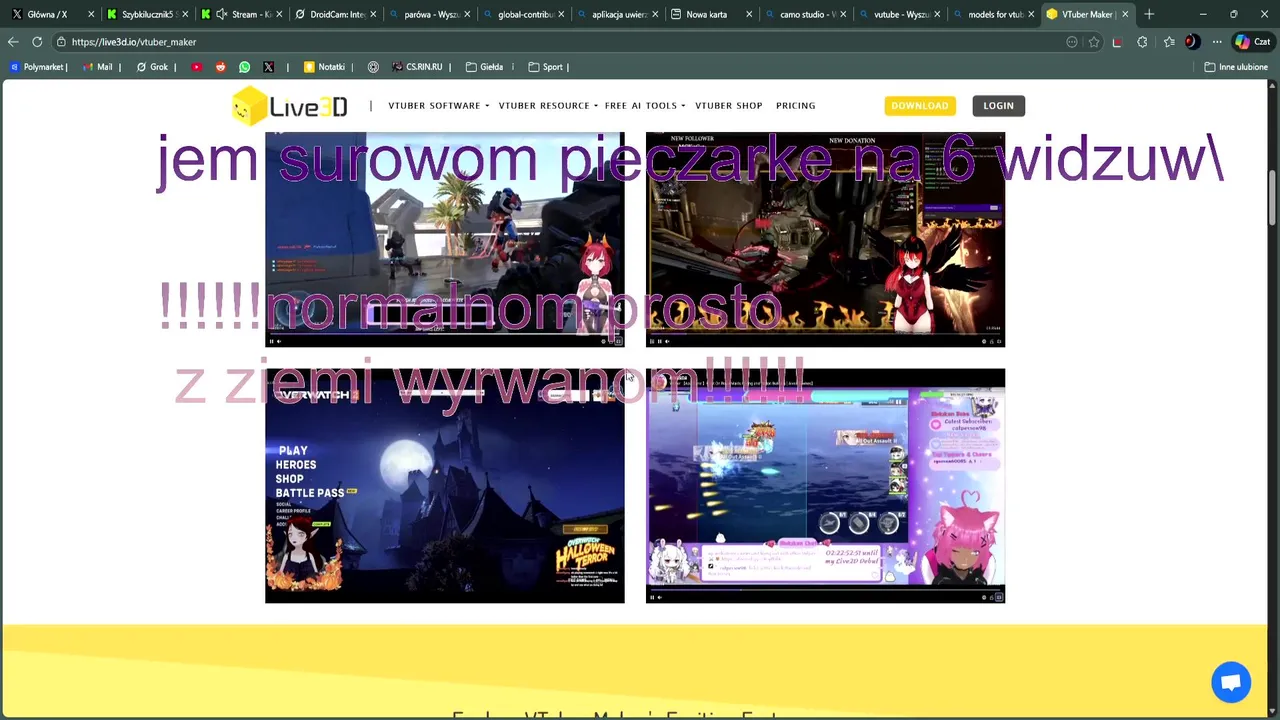Open the Czat assistant button
Viewport: 1280px width, 720px height.
[1253, 42]
